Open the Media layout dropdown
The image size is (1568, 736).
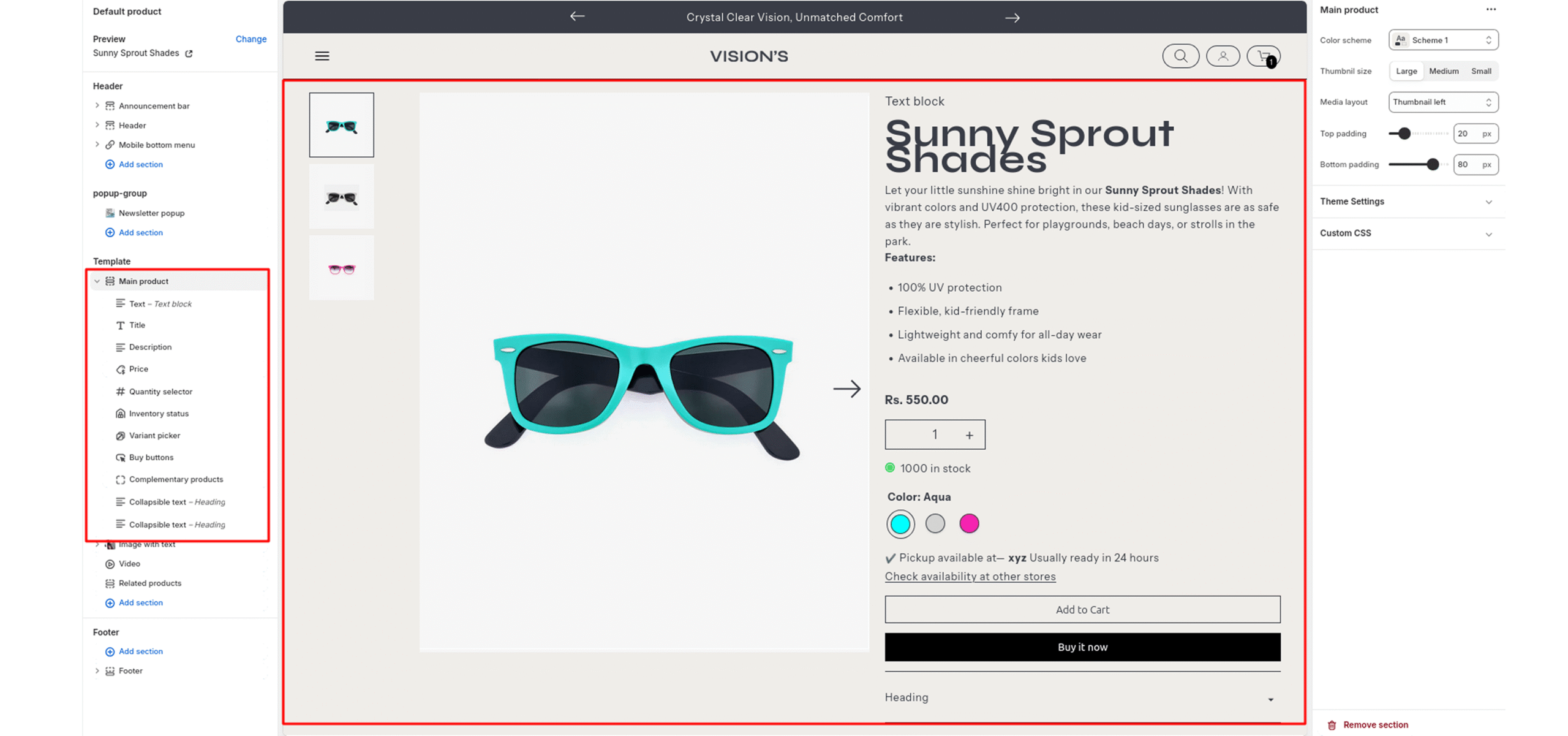tap(1443, 102)
